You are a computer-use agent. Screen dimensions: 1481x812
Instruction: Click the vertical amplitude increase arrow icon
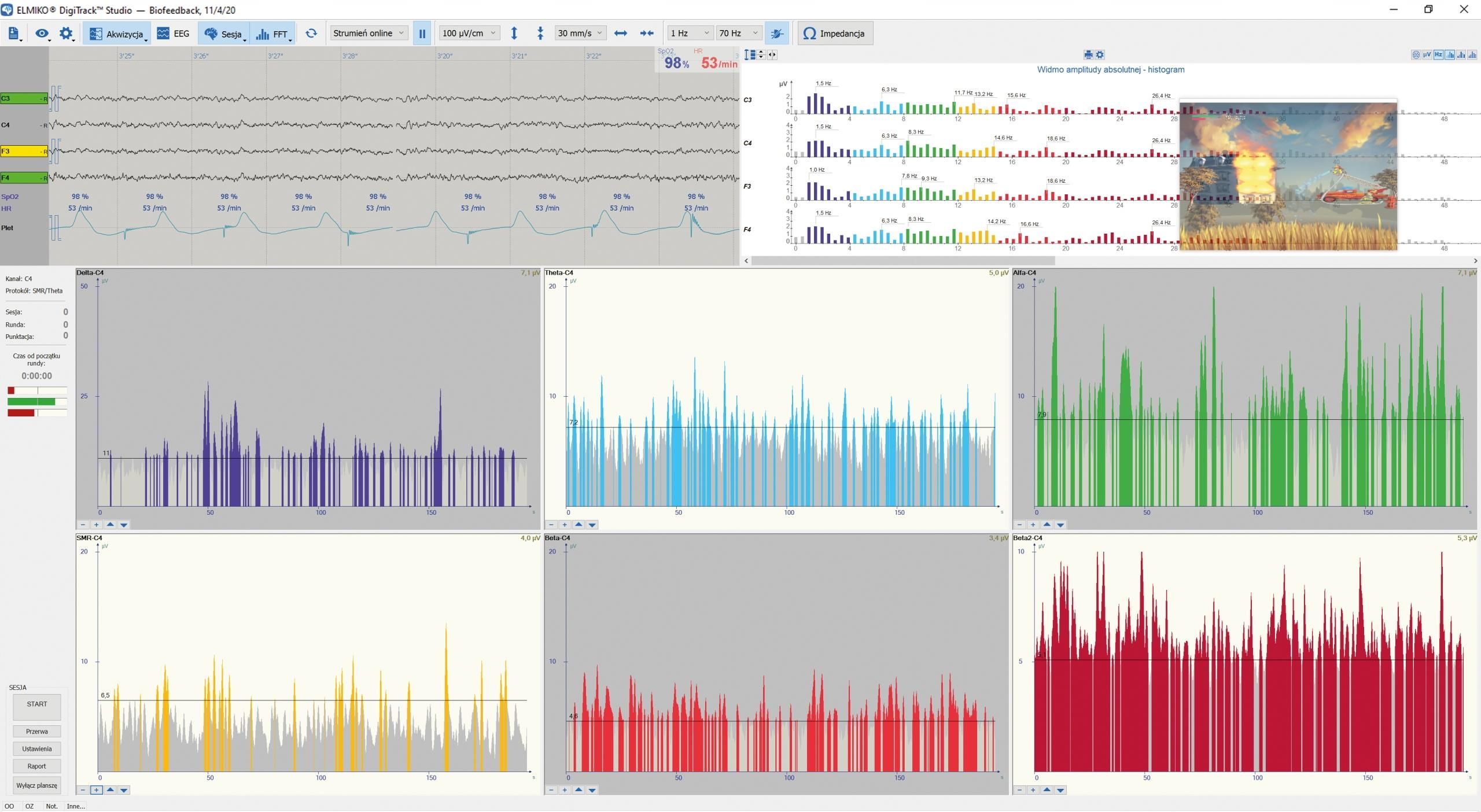tap(514, 34)
